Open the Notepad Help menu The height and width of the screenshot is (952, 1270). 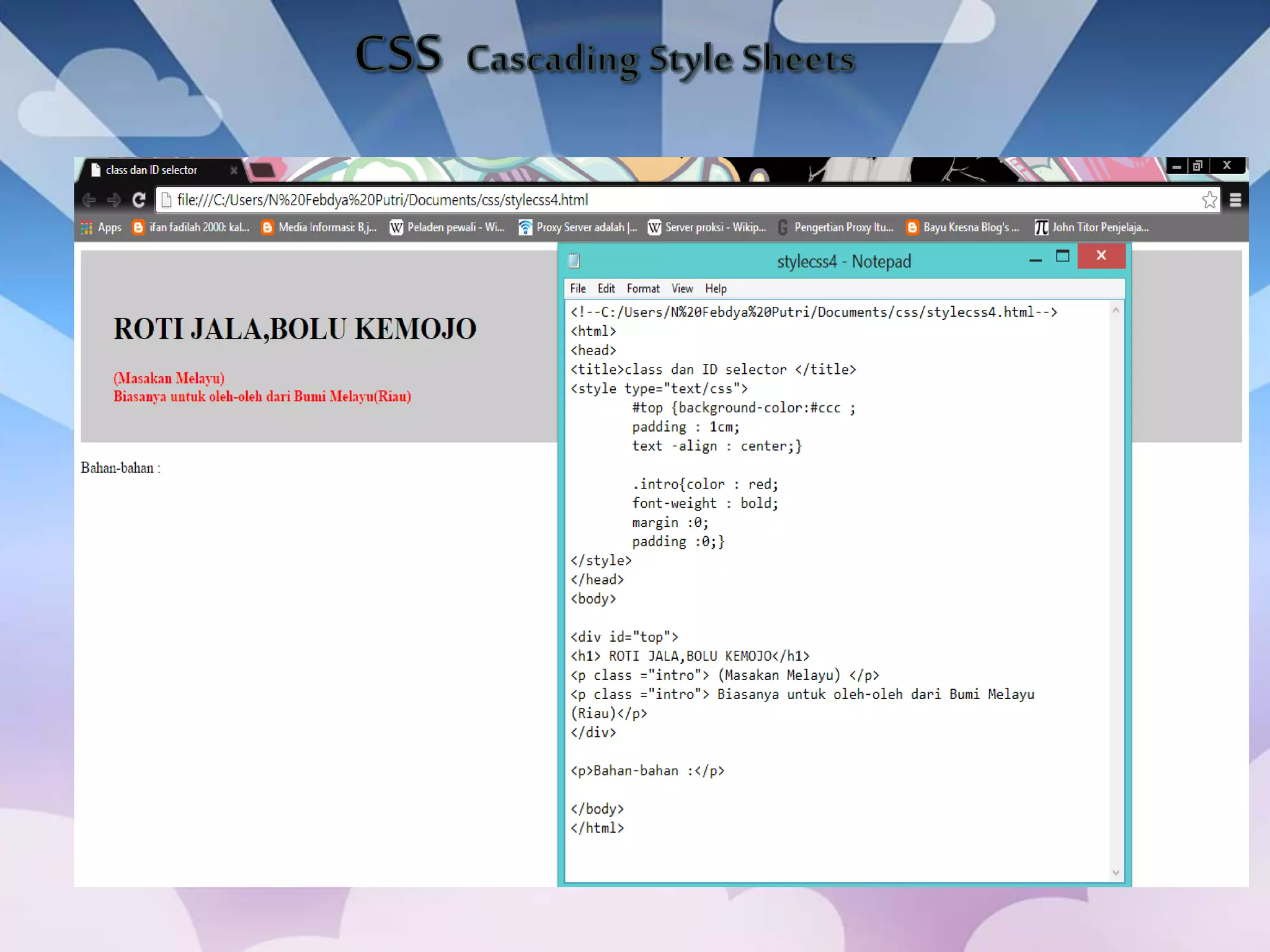(x=716, y=289)
